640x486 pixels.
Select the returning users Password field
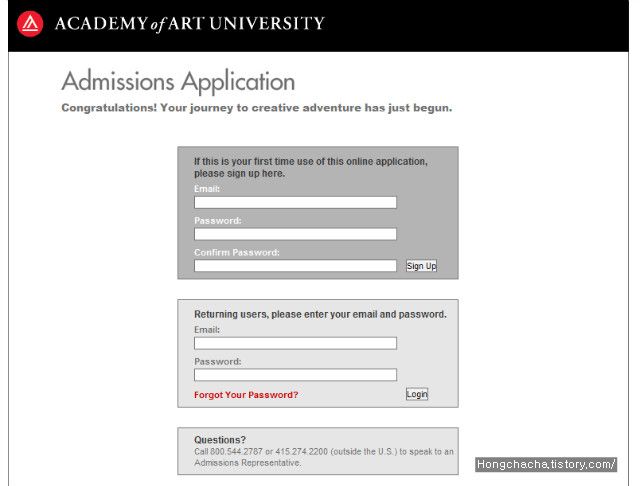pos(295,375)
